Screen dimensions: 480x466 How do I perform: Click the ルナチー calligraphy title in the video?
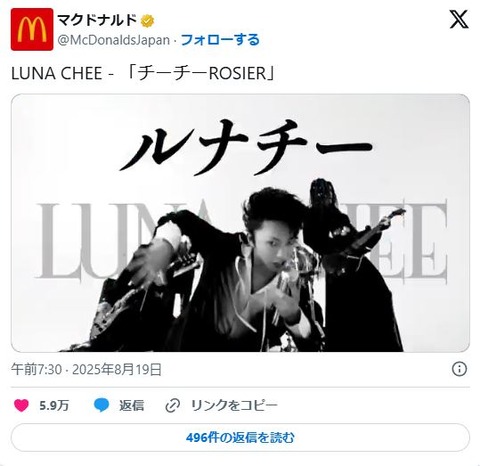[246, 146]
